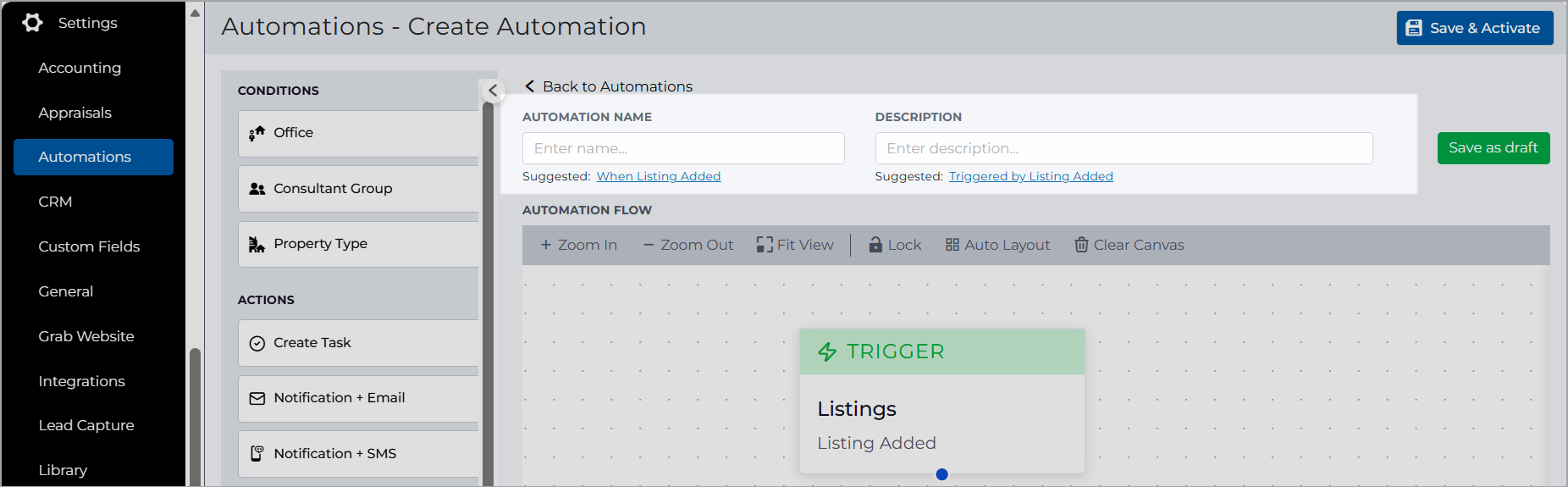
Task: Apply Auto Layout to flow
Action: (x=997, y=245)
